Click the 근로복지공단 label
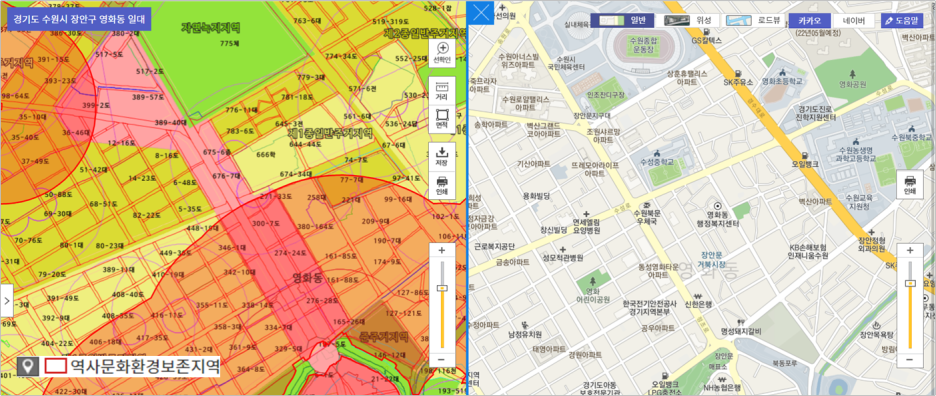Image resolution: width=936 pixels, height=396 pixels. [494, 246]
